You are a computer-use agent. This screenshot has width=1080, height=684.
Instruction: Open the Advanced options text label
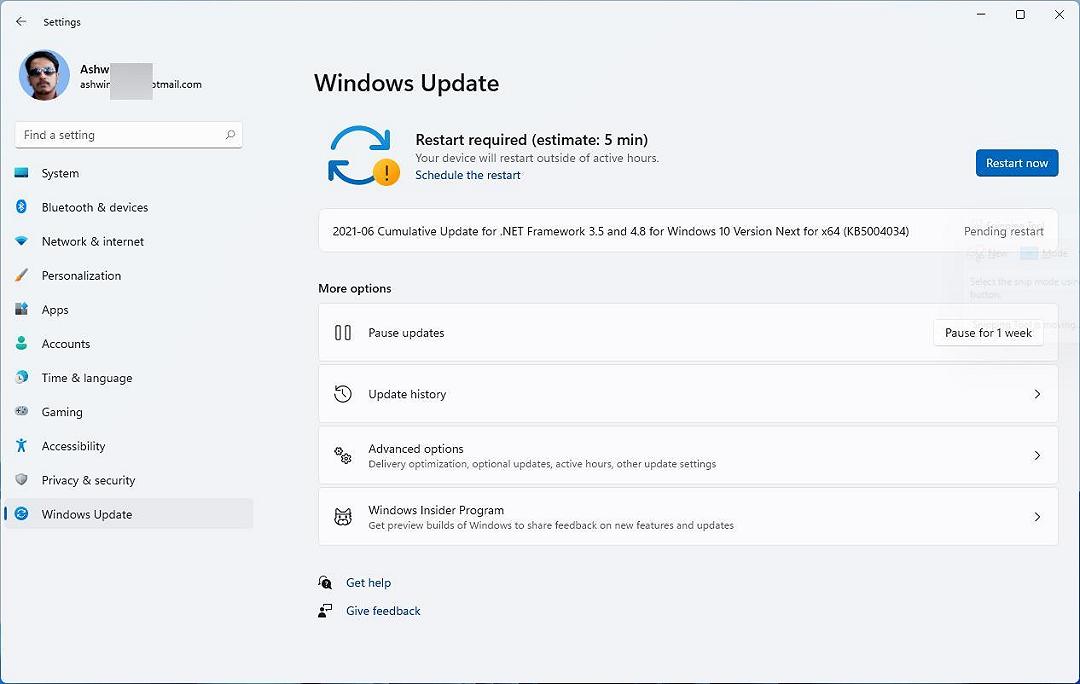point(415,448)
